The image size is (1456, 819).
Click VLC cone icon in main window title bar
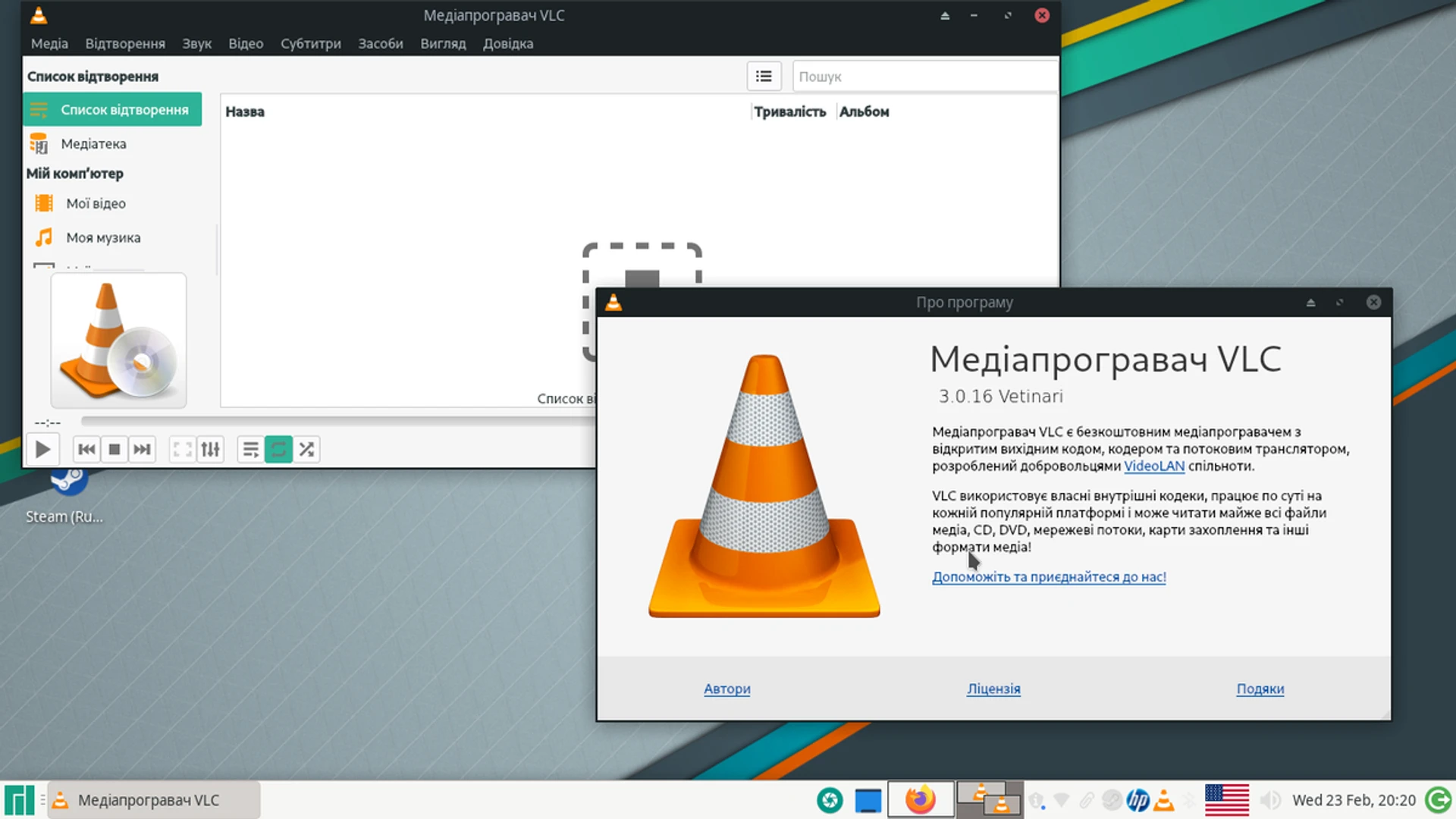[39, 15]
